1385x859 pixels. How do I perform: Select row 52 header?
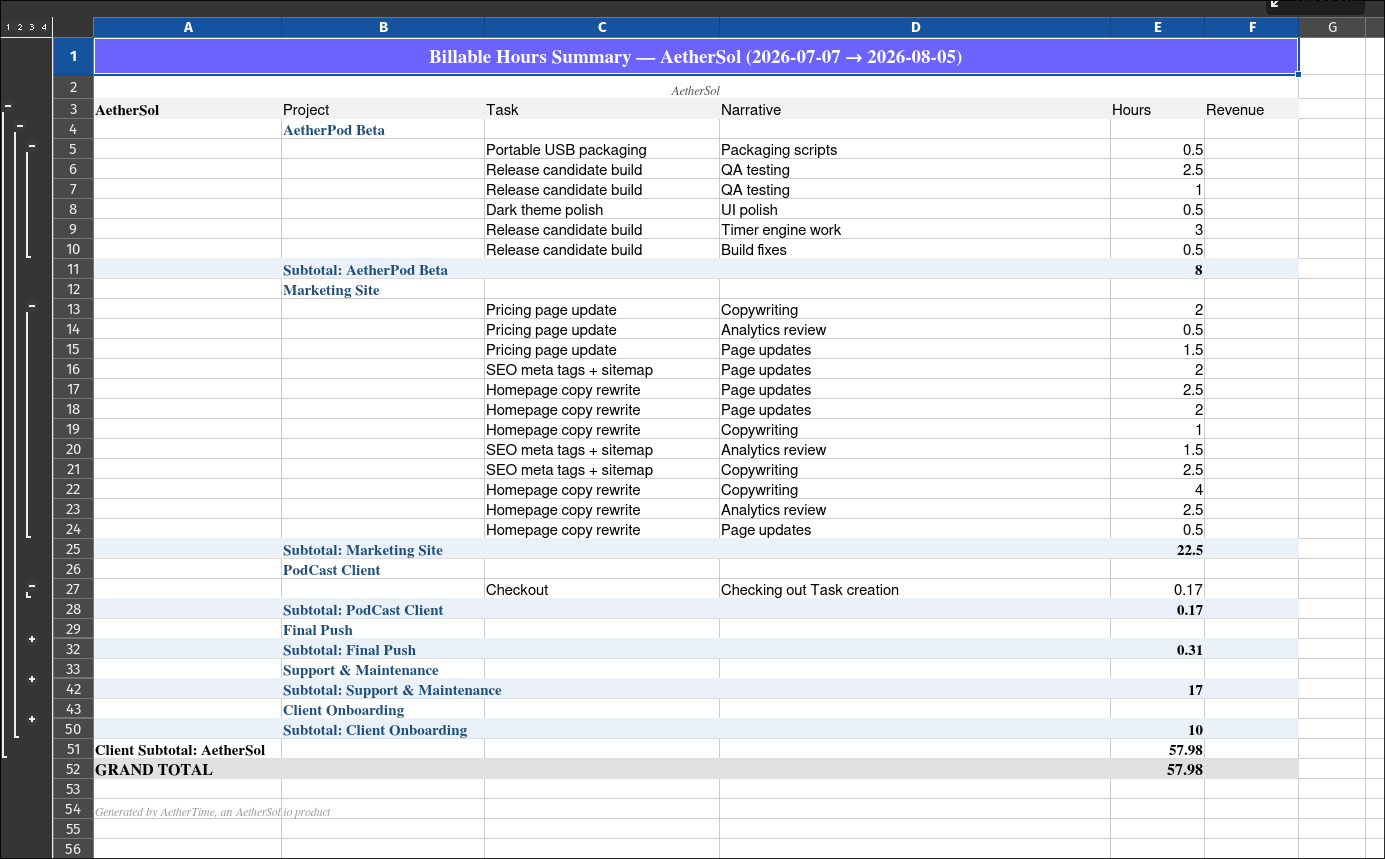73,769
